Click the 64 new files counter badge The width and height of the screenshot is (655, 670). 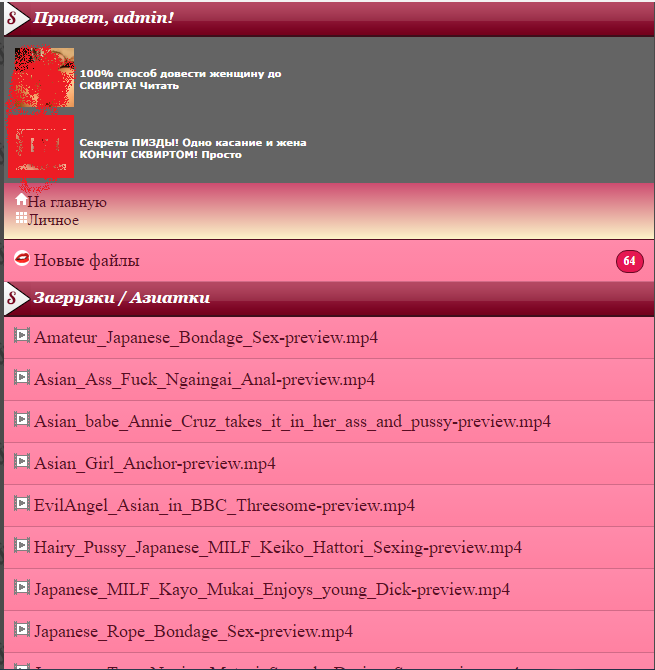(629, 261)
